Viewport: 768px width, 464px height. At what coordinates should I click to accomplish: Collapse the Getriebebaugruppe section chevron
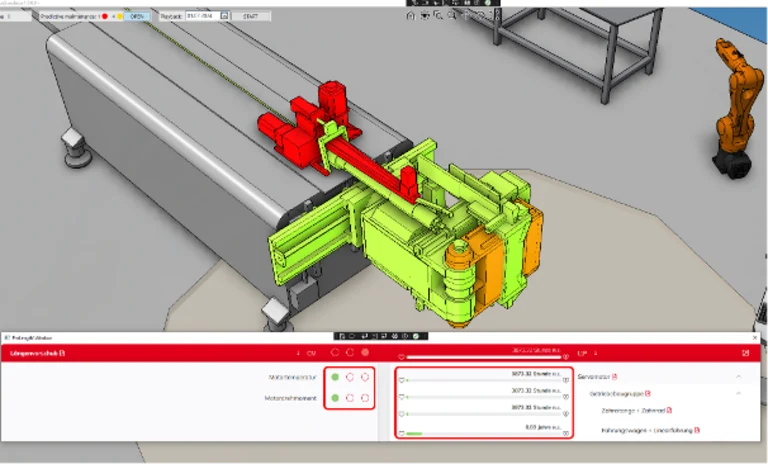(x=738, y=393)
